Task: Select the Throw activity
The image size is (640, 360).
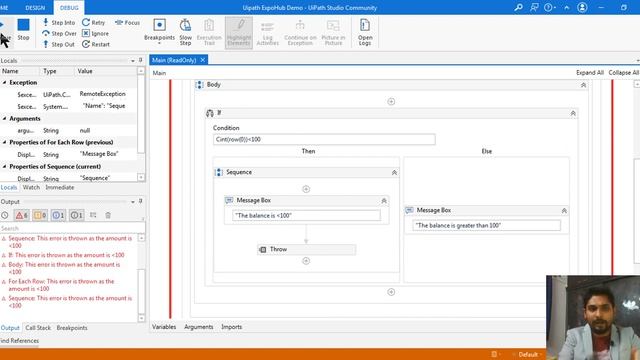Action: coord(307,249)
